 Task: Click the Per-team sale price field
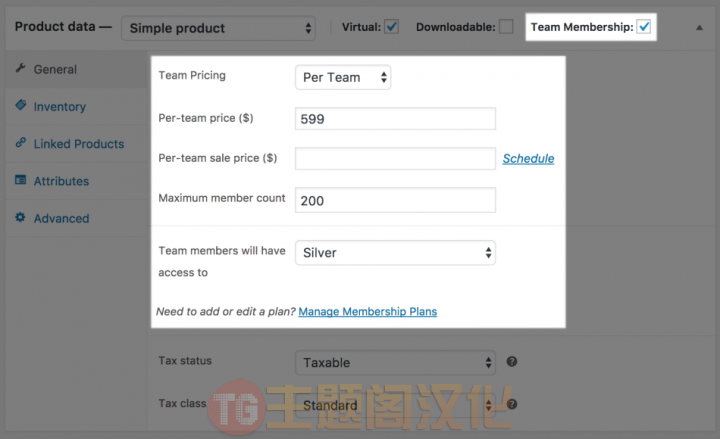(x=395, y=158)
